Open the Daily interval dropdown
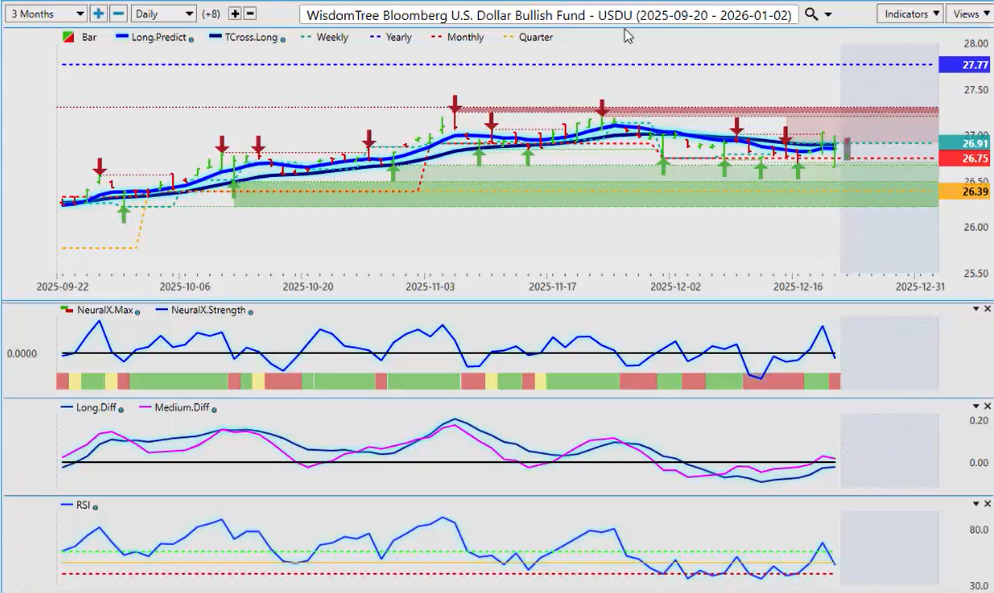 (x=164, y=14)
